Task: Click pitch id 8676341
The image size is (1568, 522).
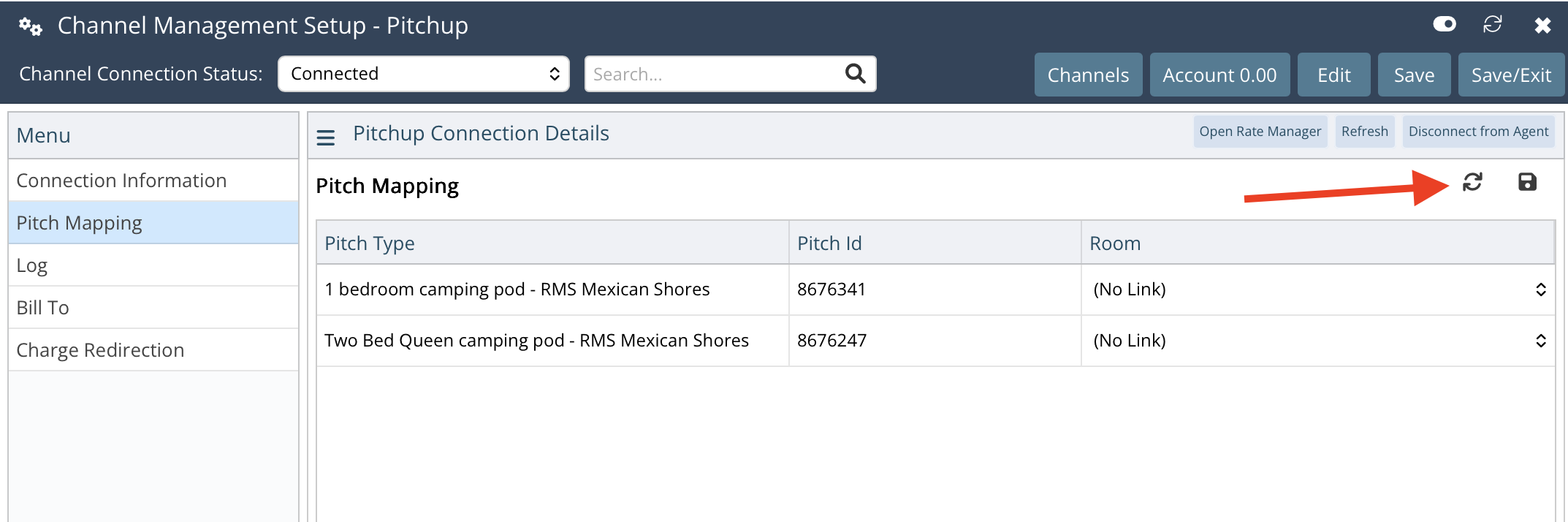Action: click(x=831, y=290)
